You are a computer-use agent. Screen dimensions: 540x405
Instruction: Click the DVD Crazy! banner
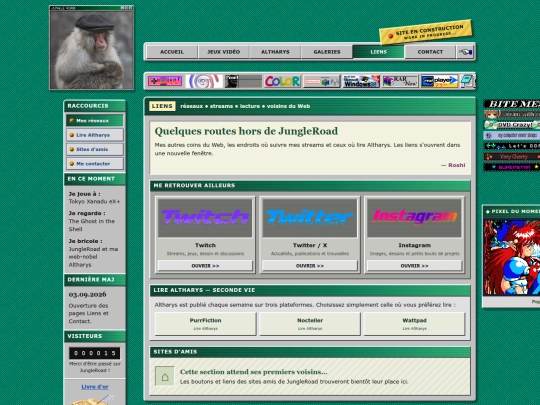pos(512,125)
